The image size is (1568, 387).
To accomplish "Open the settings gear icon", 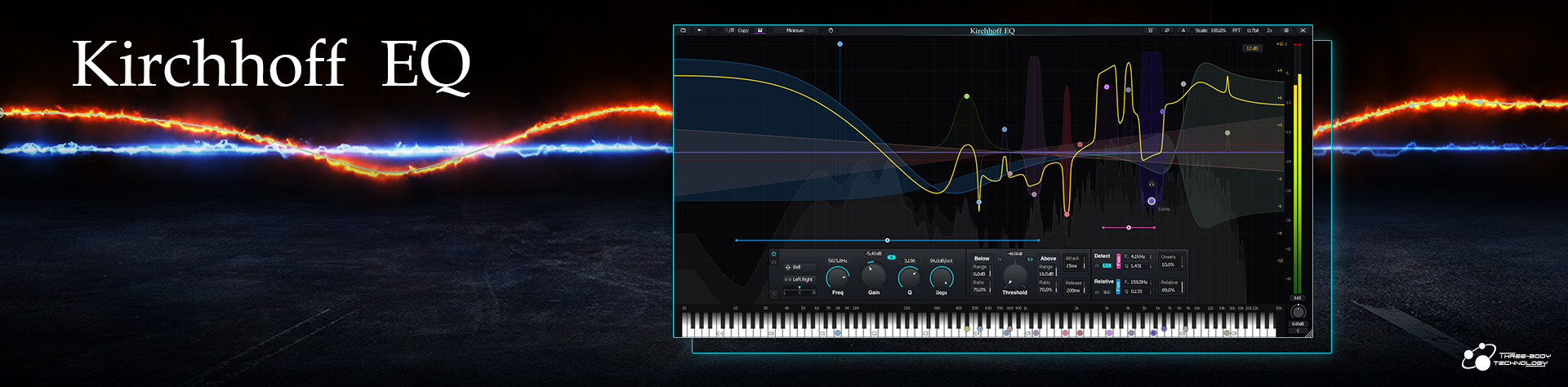I will tap(1286, 30).
